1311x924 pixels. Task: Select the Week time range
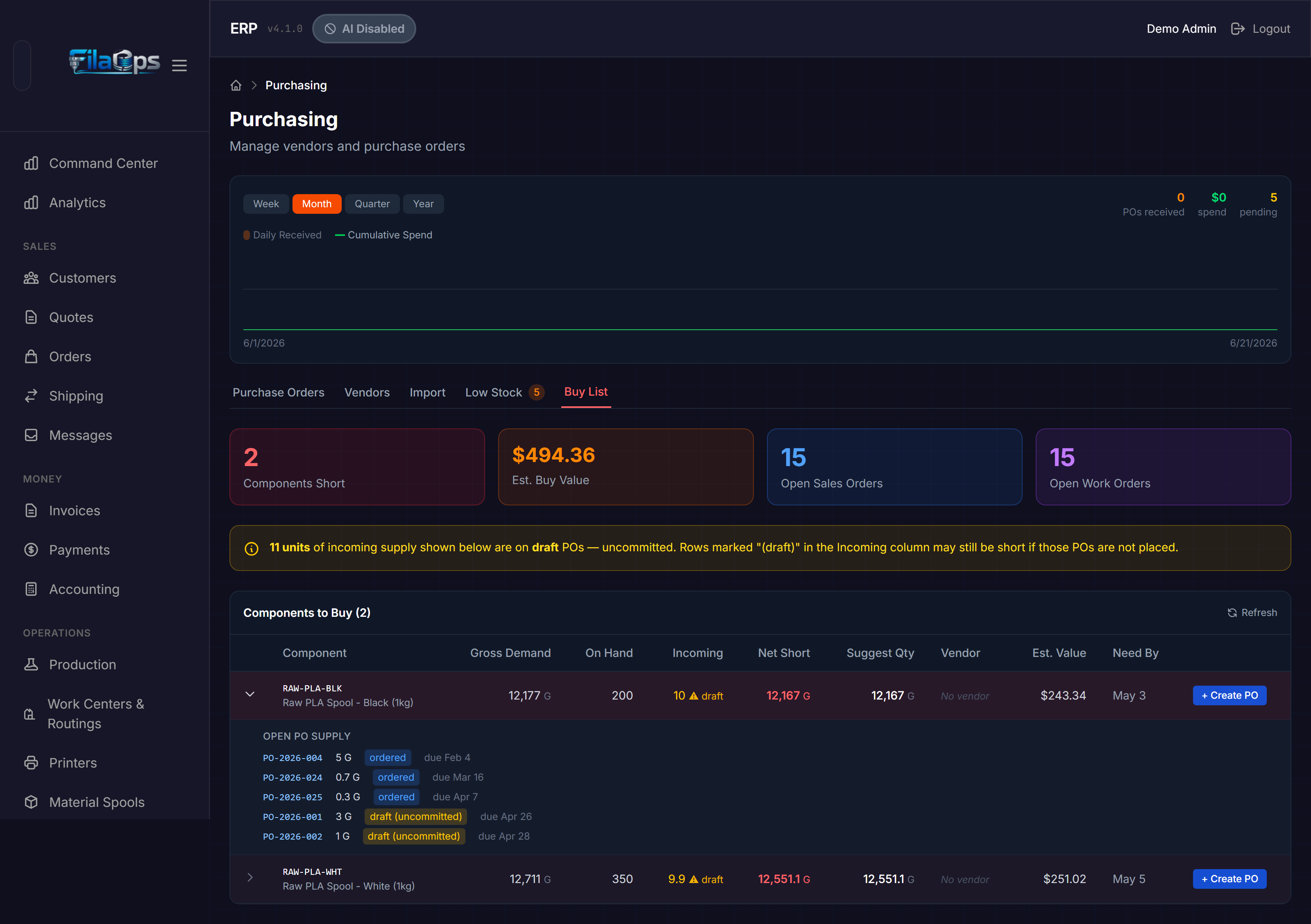tap(266, 204)
